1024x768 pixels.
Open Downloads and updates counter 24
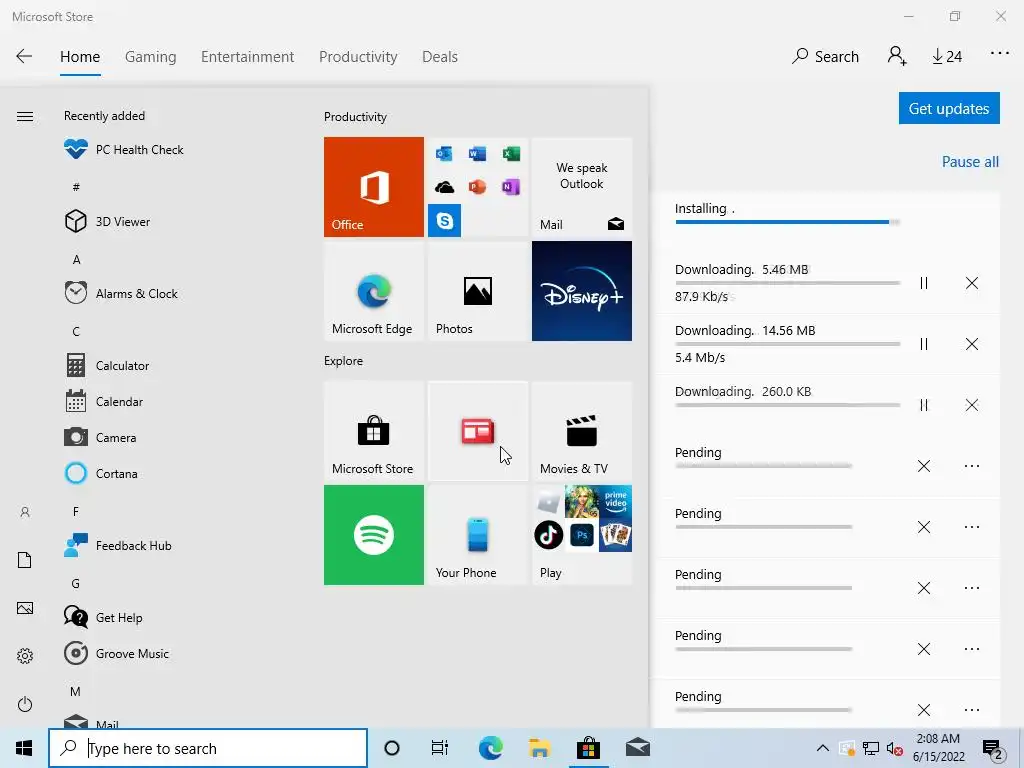(x=947, y=57)
